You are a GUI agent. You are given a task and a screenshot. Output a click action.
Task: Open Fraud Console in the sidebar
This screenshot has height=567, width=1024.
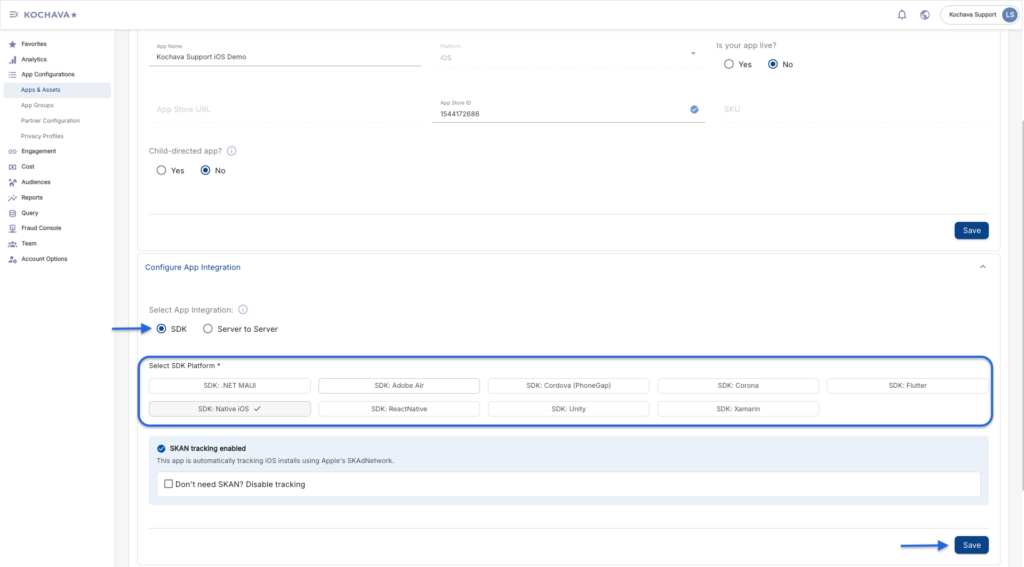coord(41,228)
